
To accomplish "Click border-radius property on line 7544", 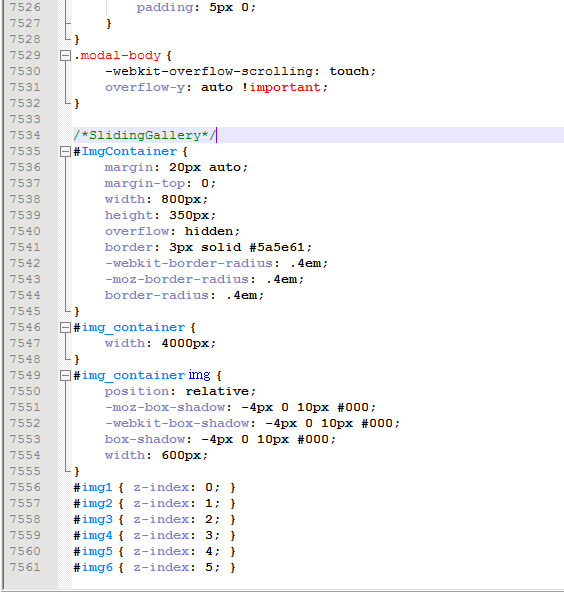I will [x=157, y=295].
